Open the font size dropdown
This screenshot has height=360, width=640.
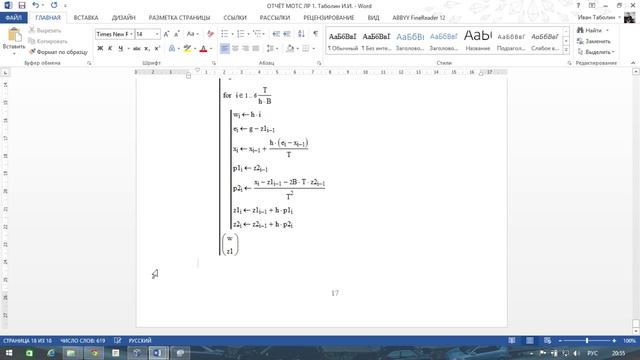157,34
